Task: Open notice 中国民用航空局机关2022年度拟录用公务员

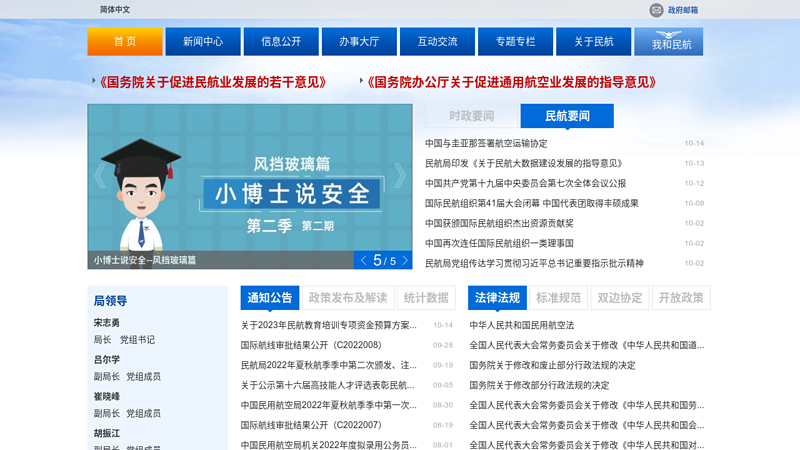Action: pos(329,445)
